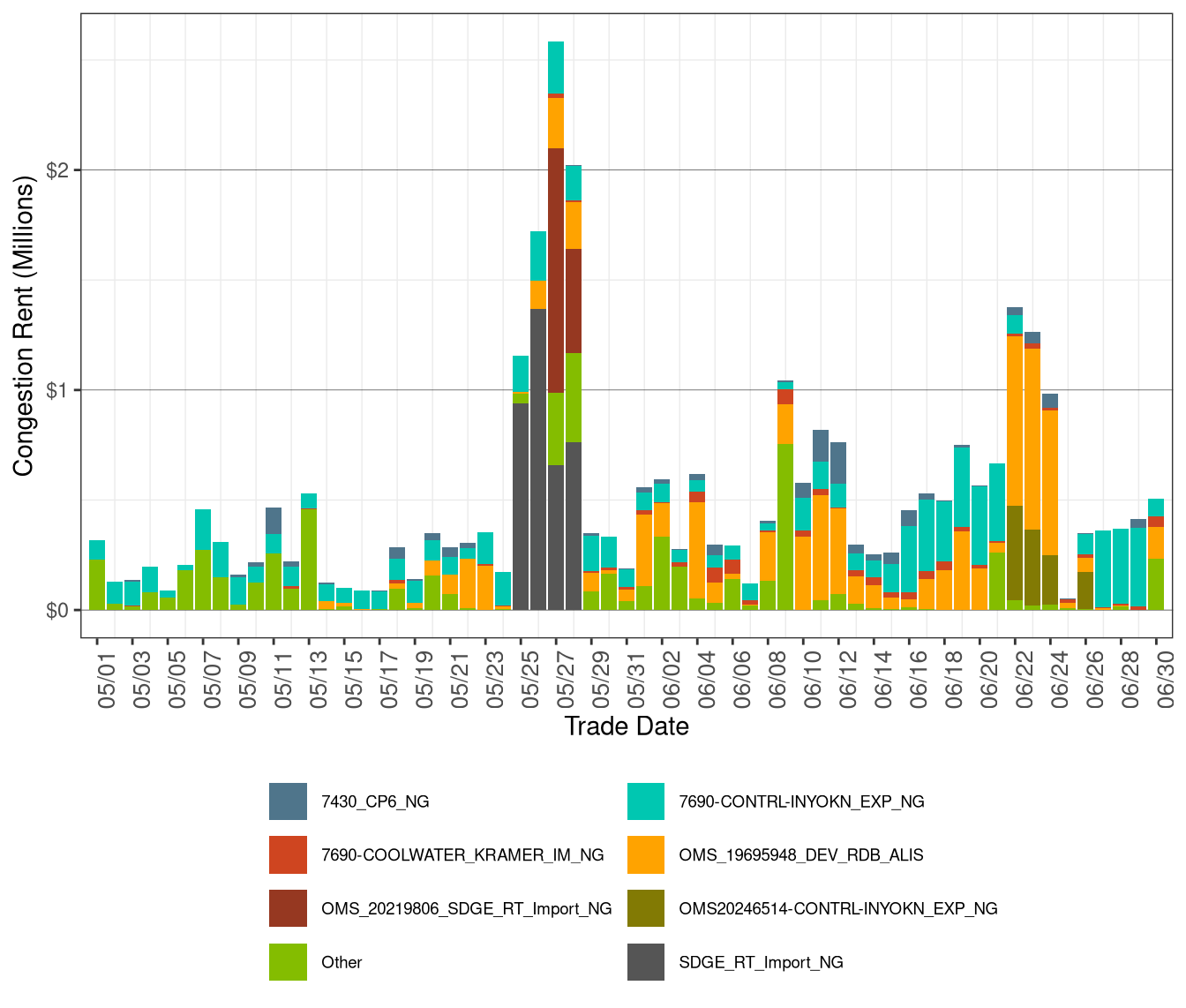Click the 7430_CP6_NG legend color swatch
This screenshot has width=1186, height=1008.
[289, 801]
